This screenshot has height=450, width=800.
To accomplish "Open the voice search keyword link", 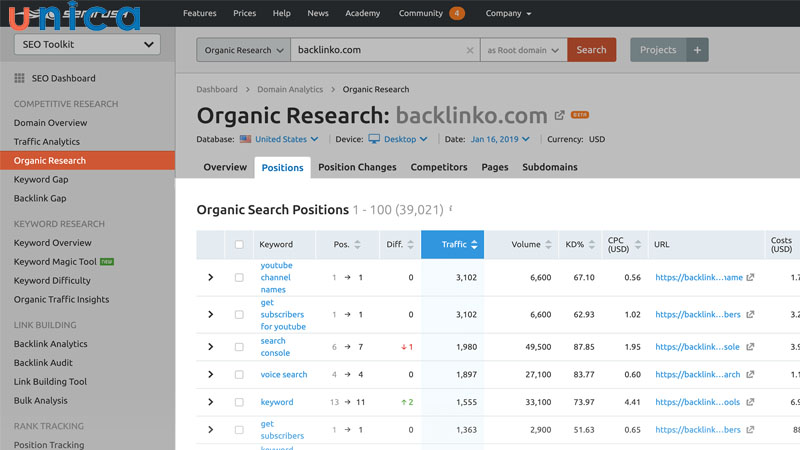I will coord(284,374).
